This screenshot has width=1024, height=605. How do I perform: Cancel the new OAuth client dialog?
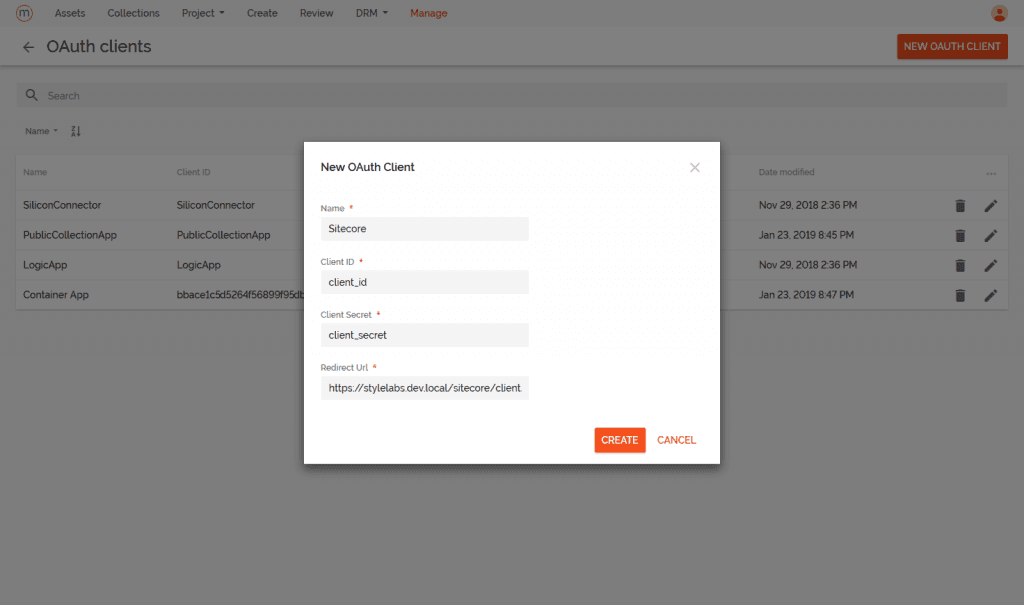point(676,440)
